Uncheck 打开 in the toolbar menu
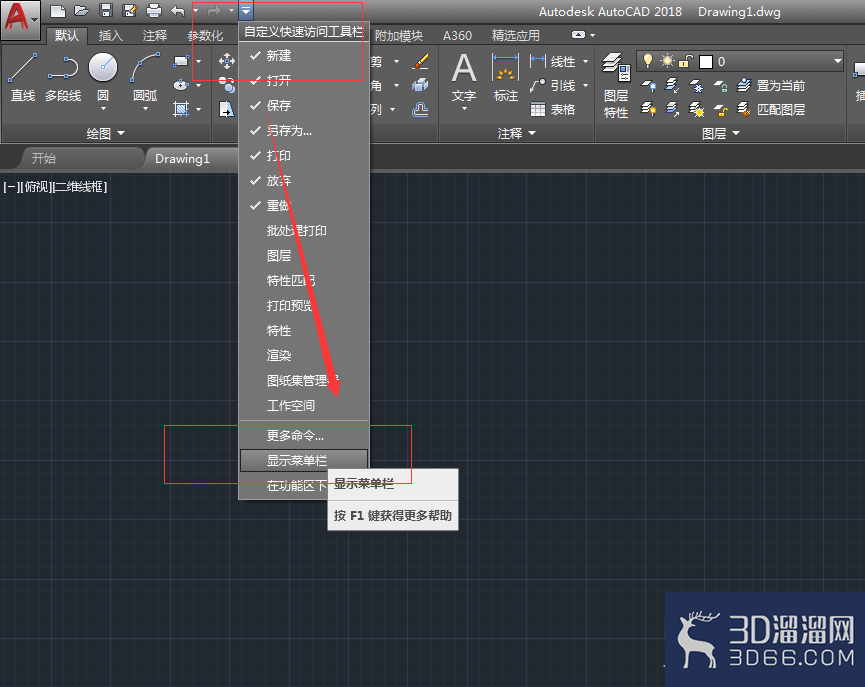The image size is (865, 687). click(x=304, y=81)
